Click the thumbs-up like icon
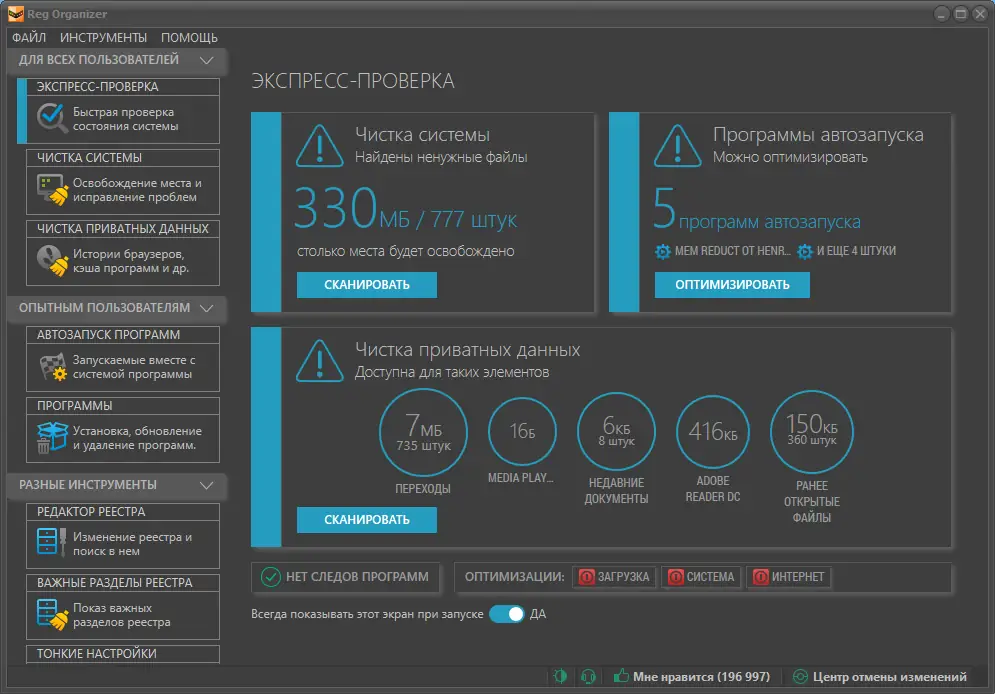This screenshot has height=694, width=995. tap(621, 676)
